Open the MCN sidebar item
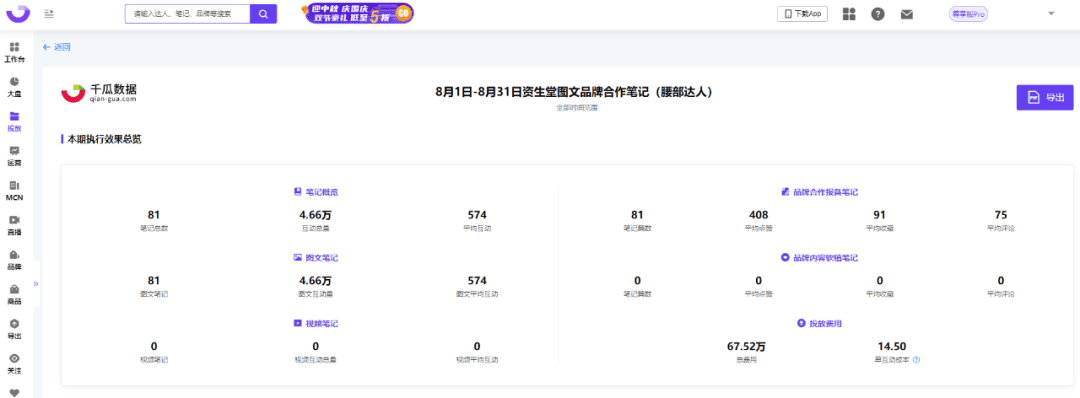This screenshot has width=1080, height=398. tap(14, 191)
